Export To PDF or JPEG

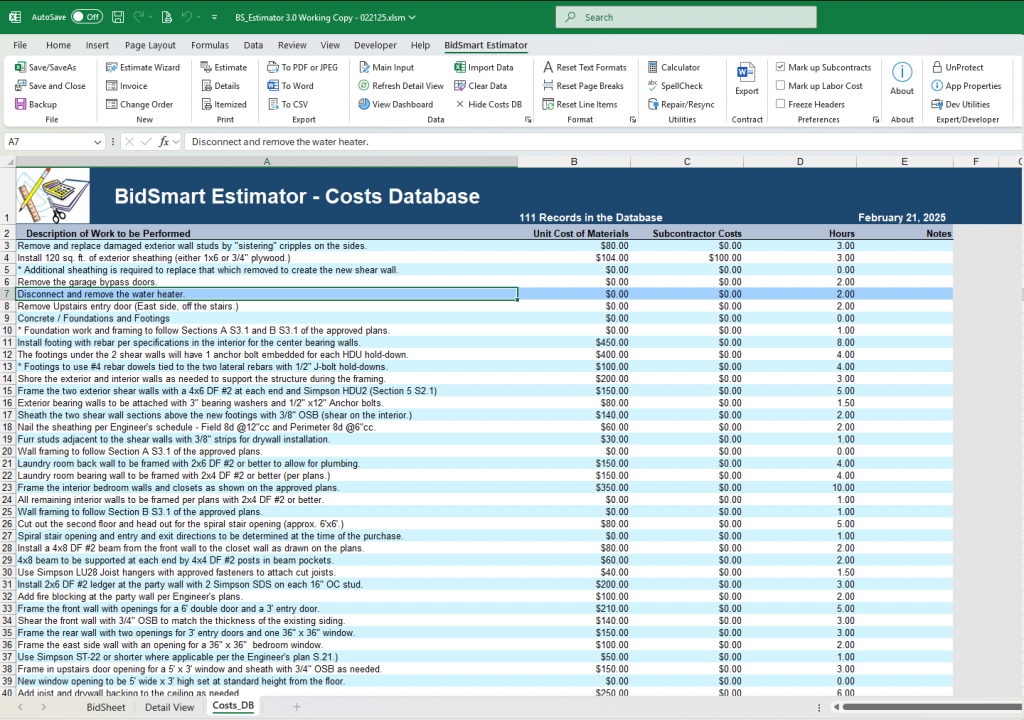(x=302, y=67)
